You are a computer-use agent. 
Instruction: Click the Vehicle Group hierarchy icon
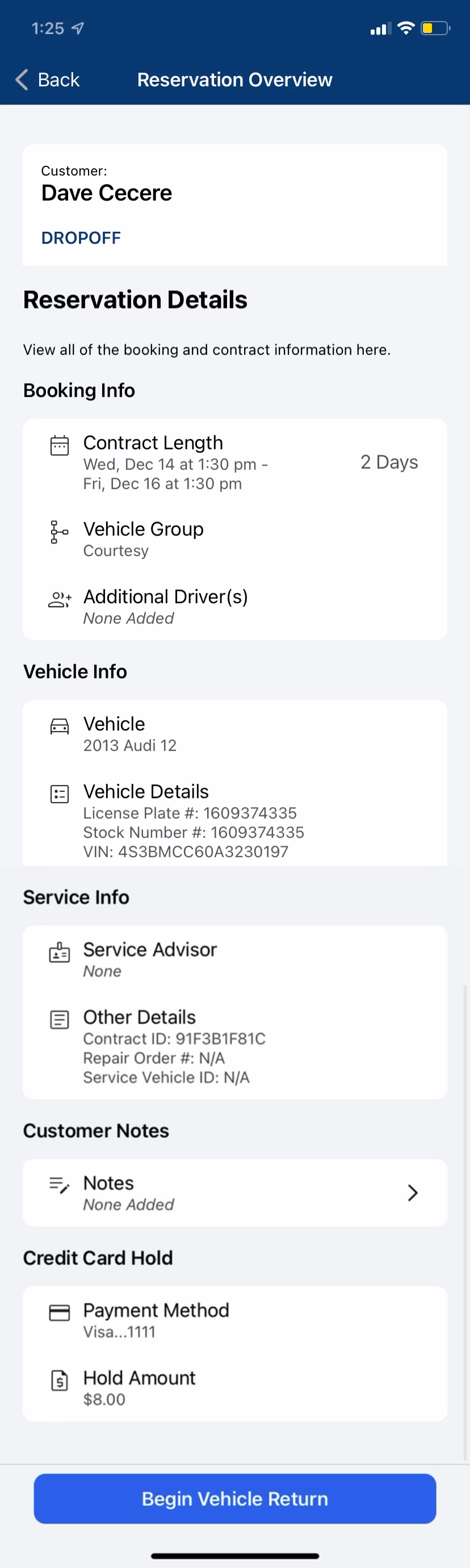point(59,531)
